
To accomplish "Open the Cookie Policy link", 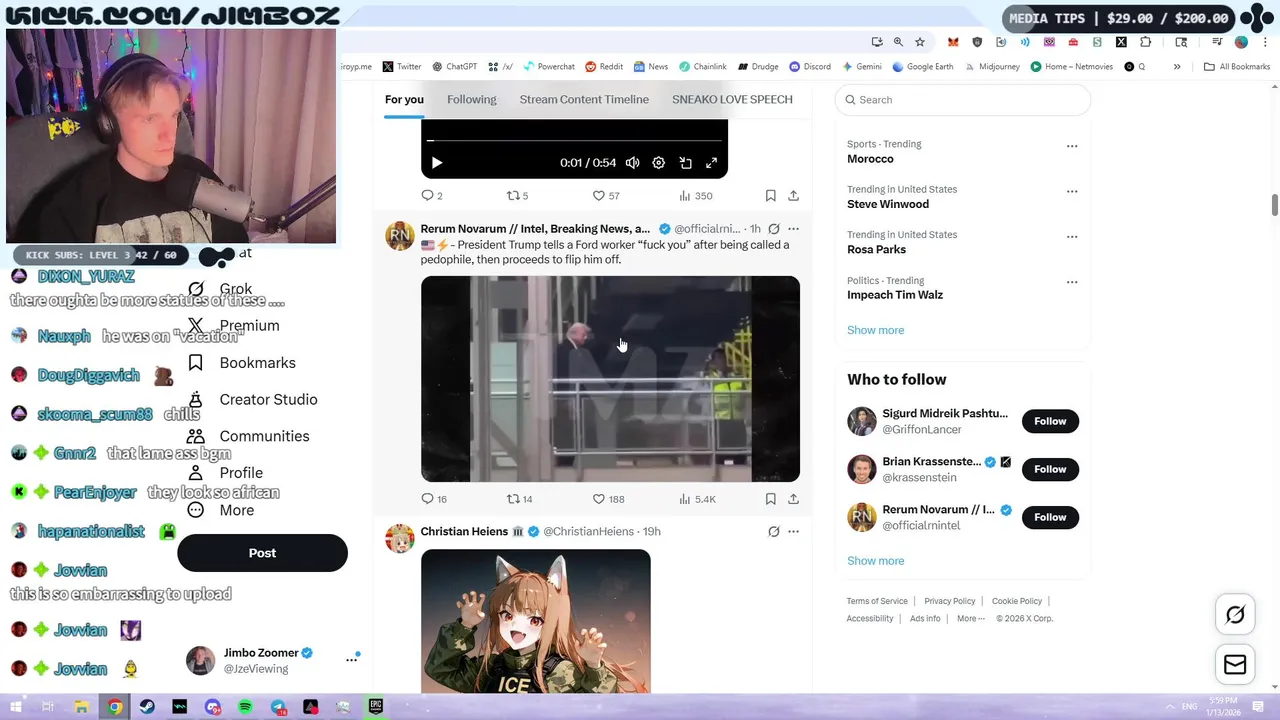I will (1017, 601).
